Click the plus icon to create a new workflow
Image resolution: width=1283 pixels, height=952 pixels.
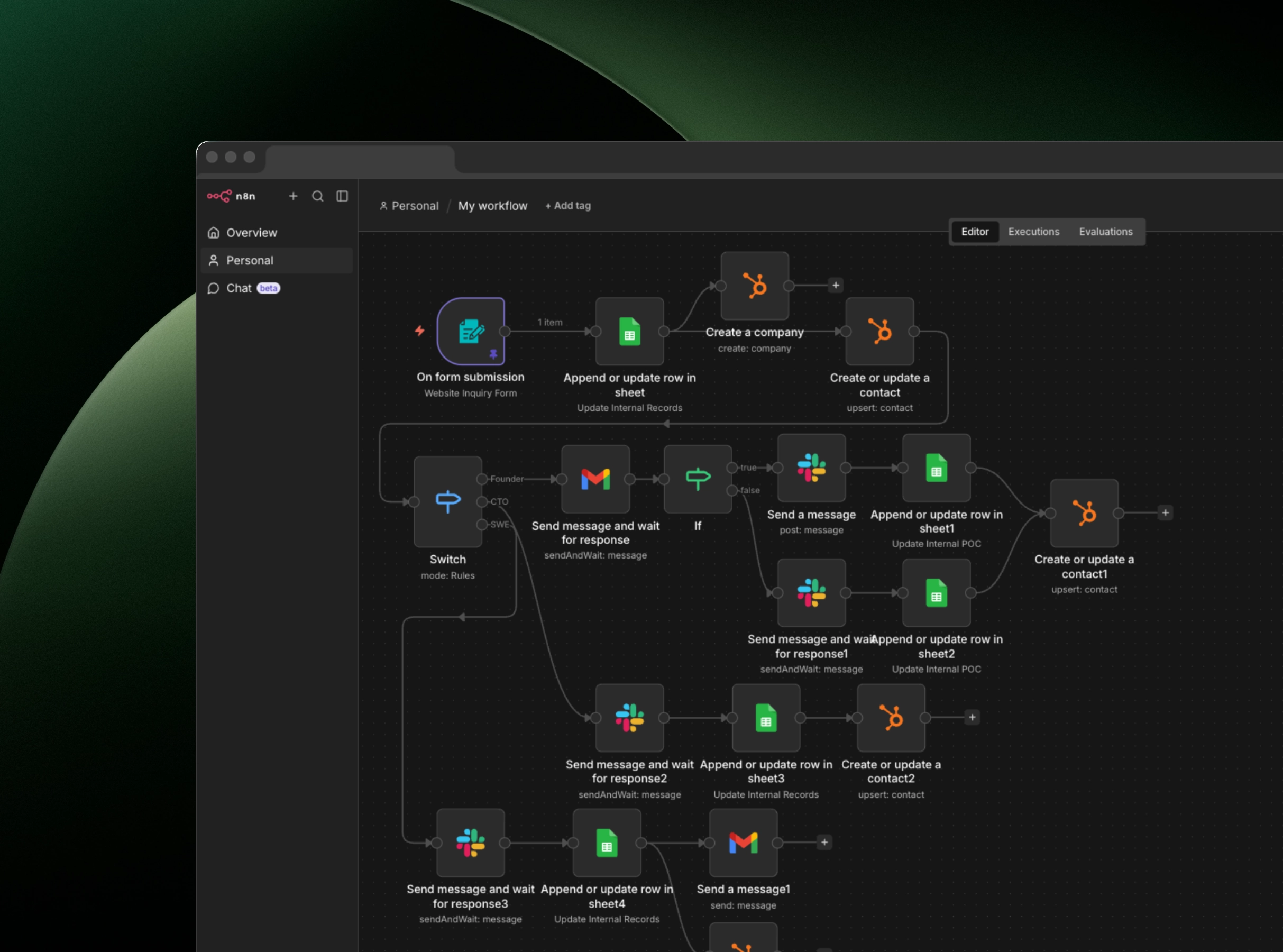tap(293, 196)
